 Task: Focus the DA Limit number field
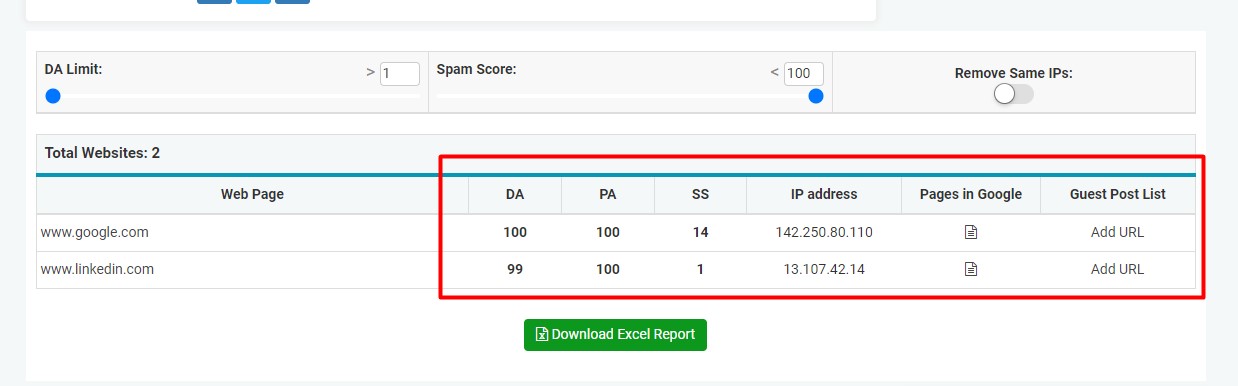(400, 73)
